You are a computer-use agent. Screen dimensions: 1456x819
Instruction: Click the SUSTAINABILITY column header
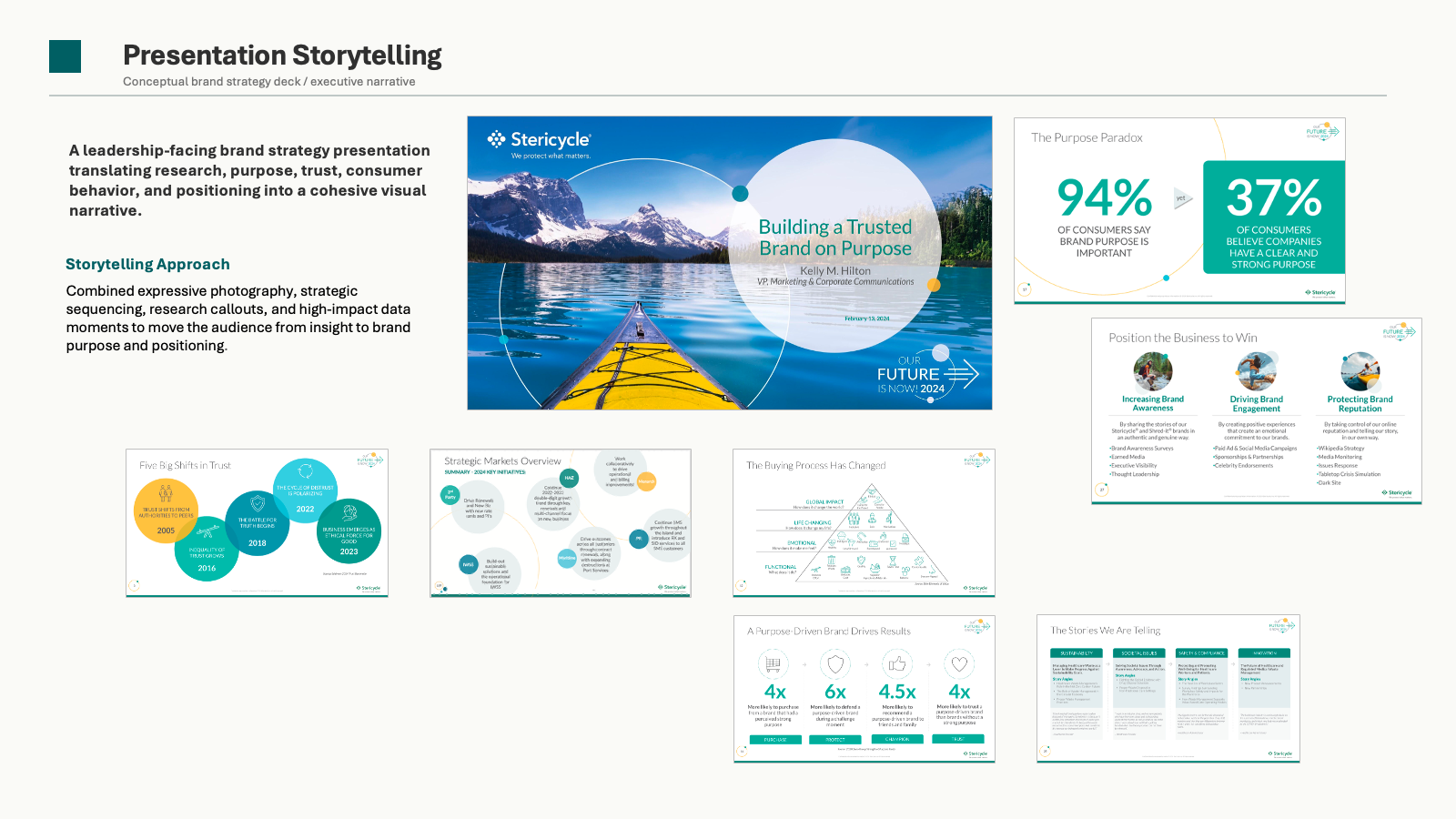tap(1077, 653)
